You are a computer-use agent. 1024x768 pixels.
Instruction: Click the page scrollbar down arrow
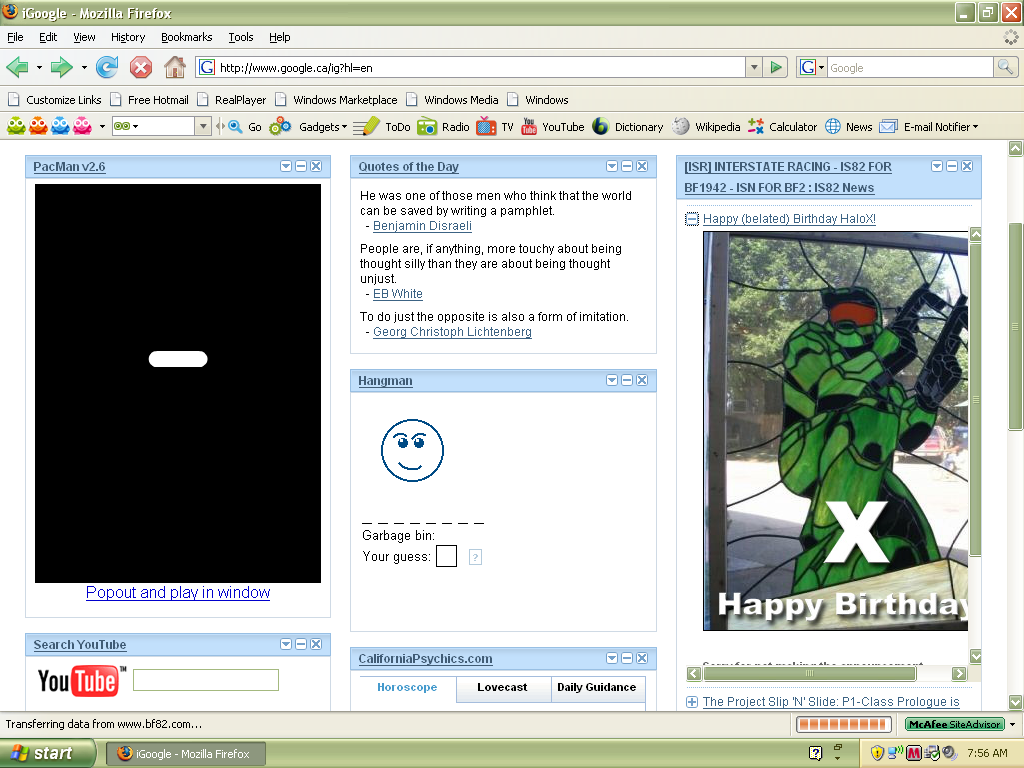1016,702
